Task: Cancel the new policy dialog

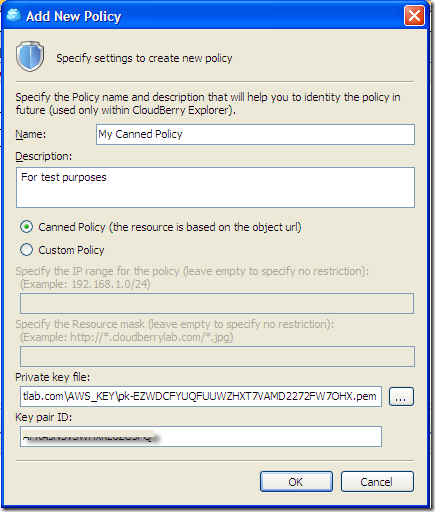Action: coord(377,482)
